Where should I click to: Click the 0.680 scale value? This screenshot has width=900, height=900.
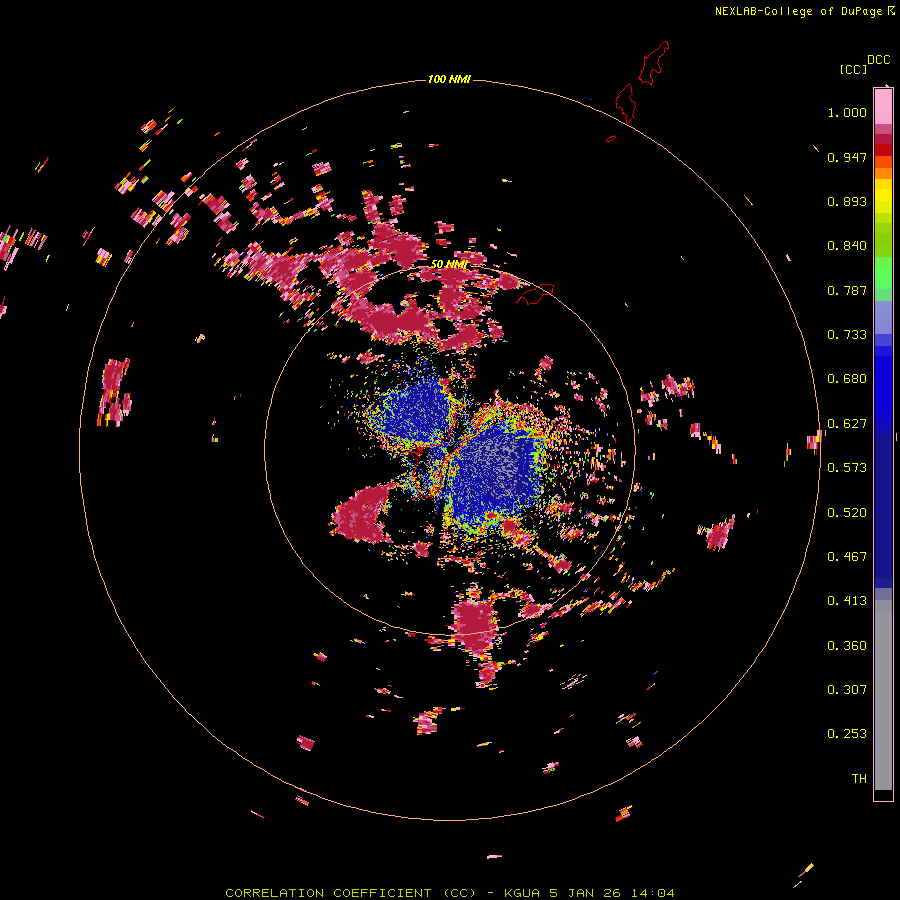tap(847, 379)
